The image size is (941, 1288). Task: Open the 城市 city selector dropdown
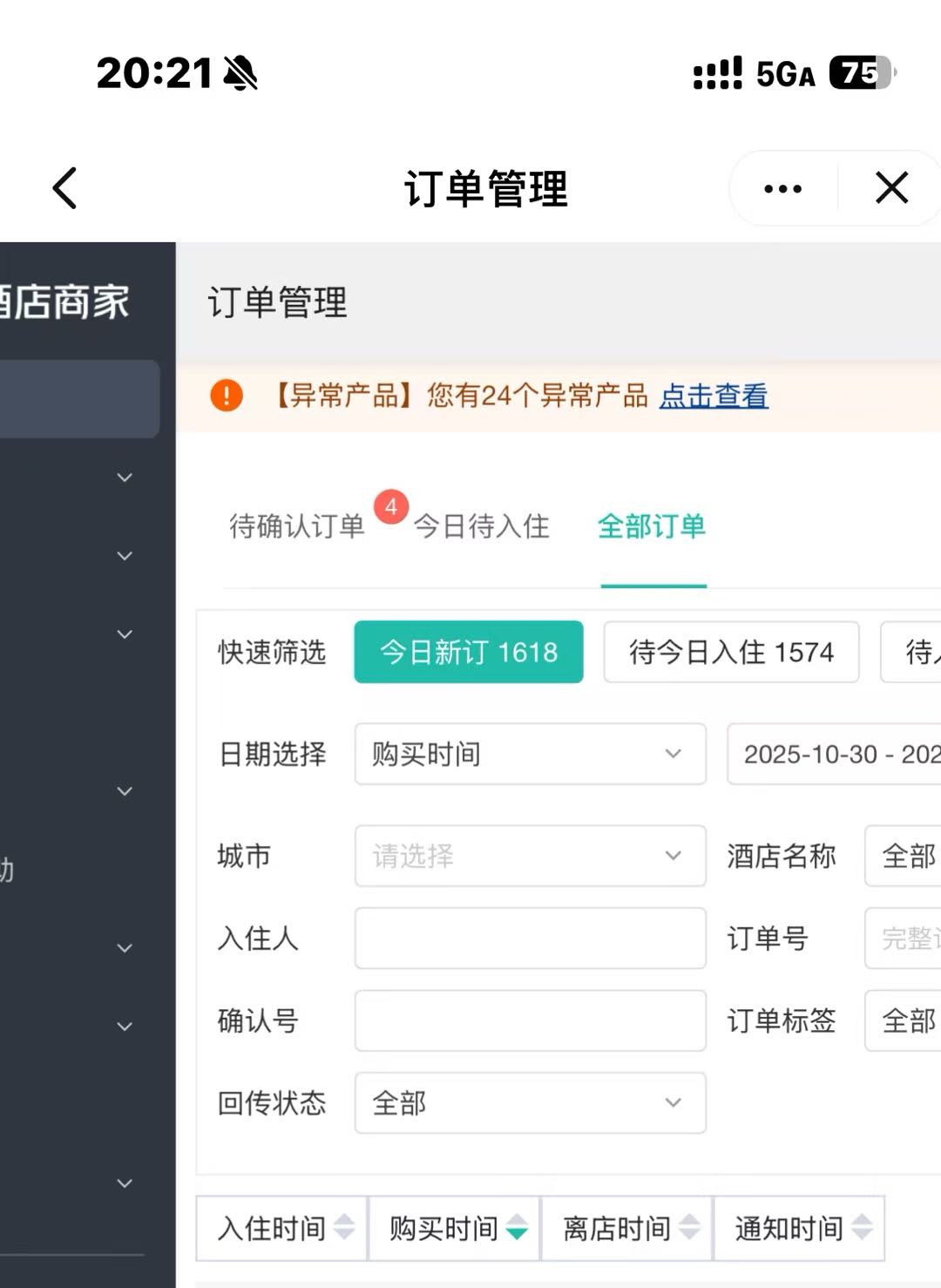[530, 856]
